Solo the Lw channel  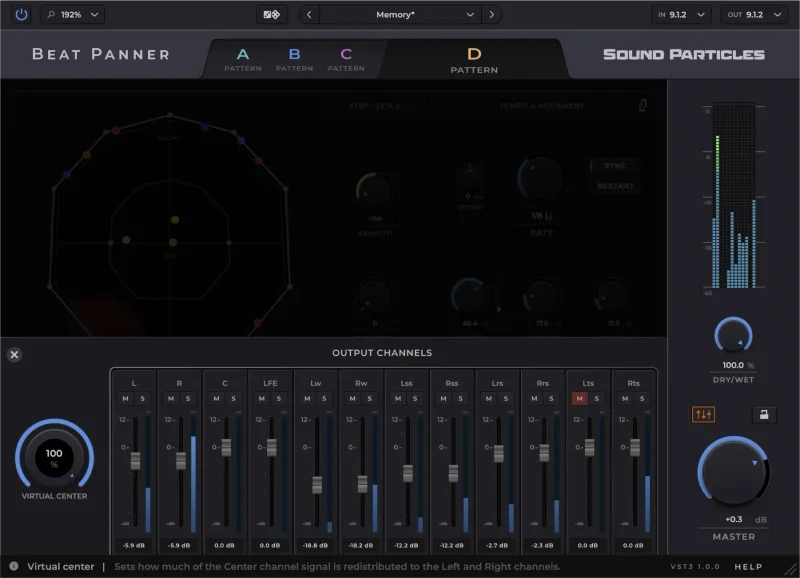coord(324,398)
